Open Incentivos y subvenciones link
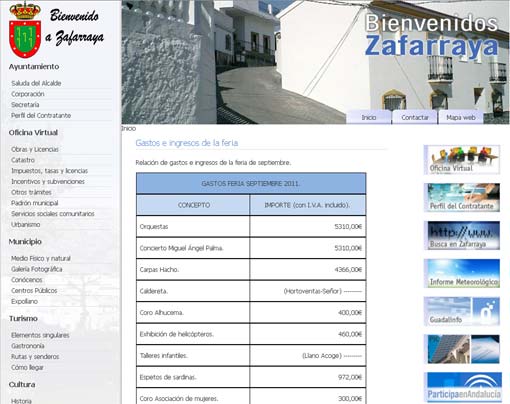The height and width of the screenshot is (404, 510). point(48,181)
